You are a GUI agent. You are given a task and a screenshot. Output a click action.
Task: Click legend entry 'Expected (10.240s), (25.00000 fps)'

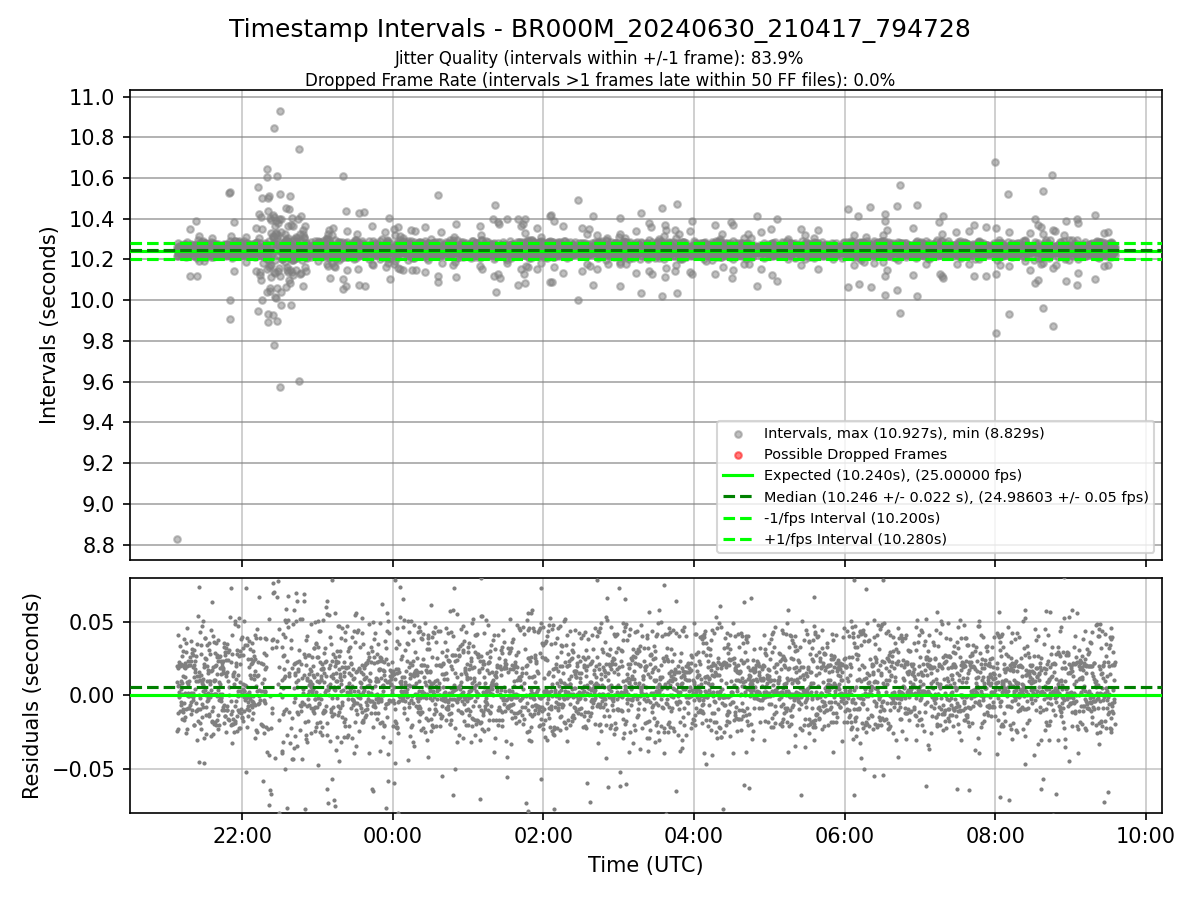coord(893,475)
